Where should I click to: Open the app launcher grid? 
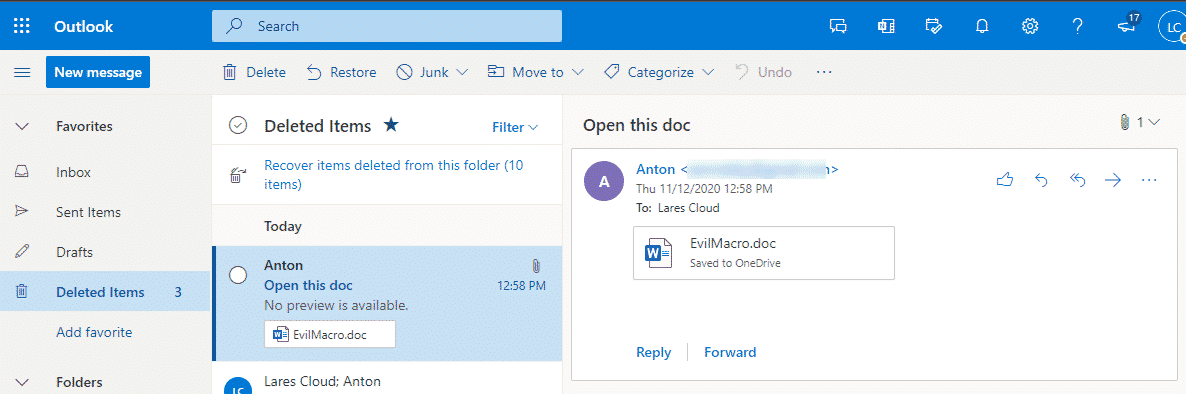click(22, 26)
